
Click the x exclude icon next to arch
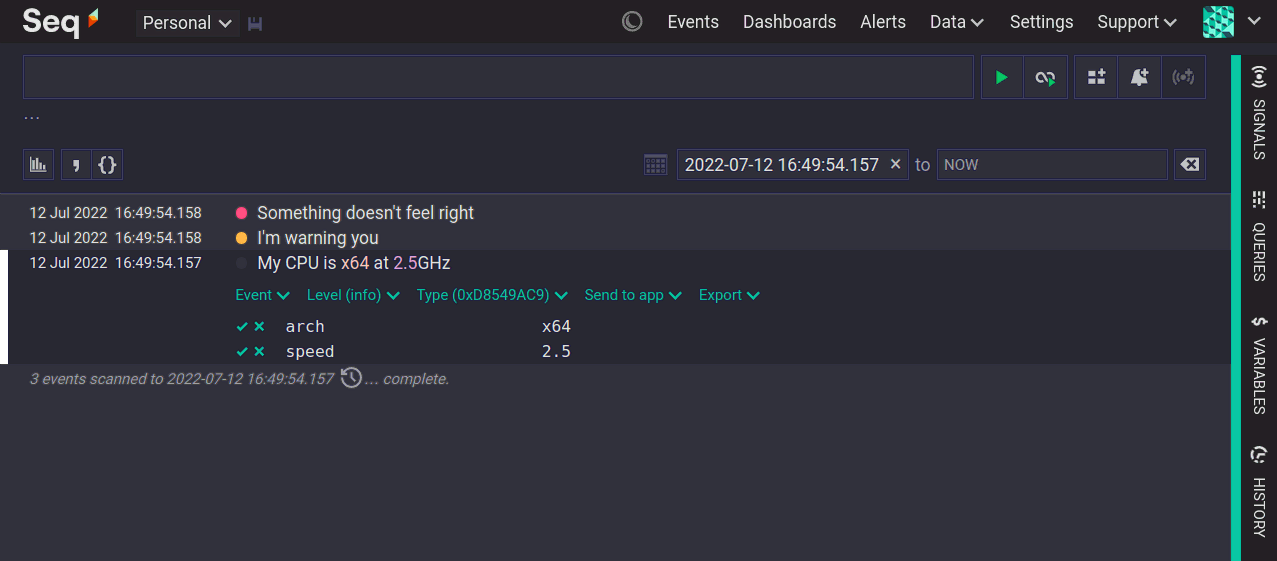click(x=259, y=326)
